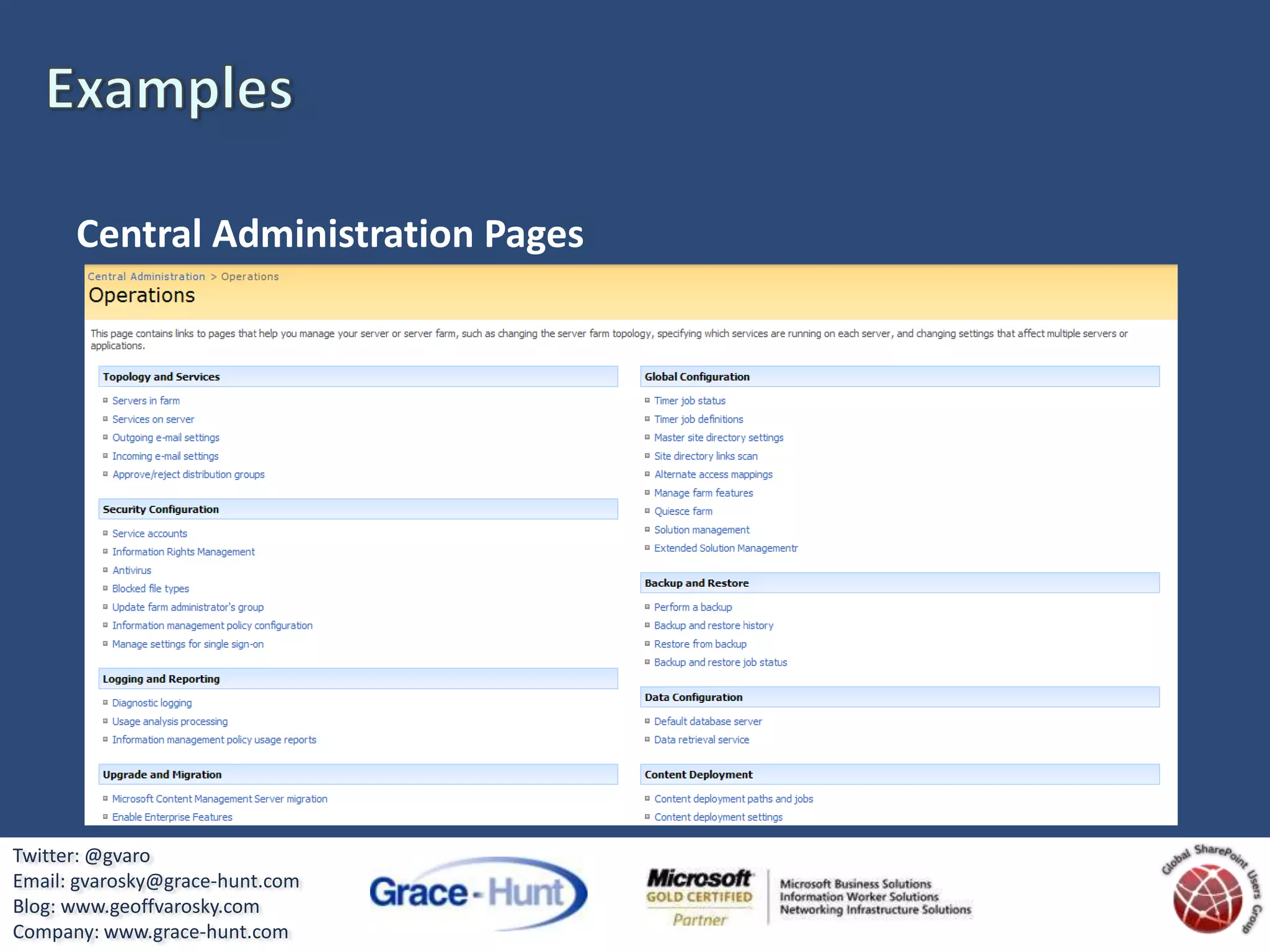Click the Security Configuration section header
The height and width of the screenshot is (952, 1270).
point(358,509)
